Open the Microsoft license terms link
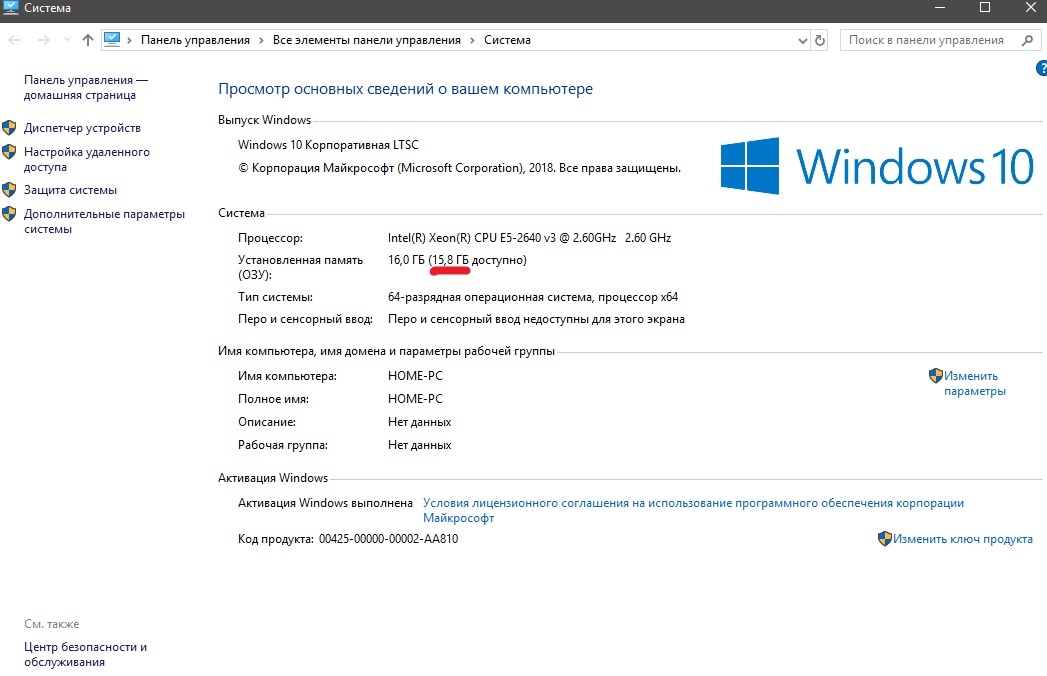 [693, 510]
